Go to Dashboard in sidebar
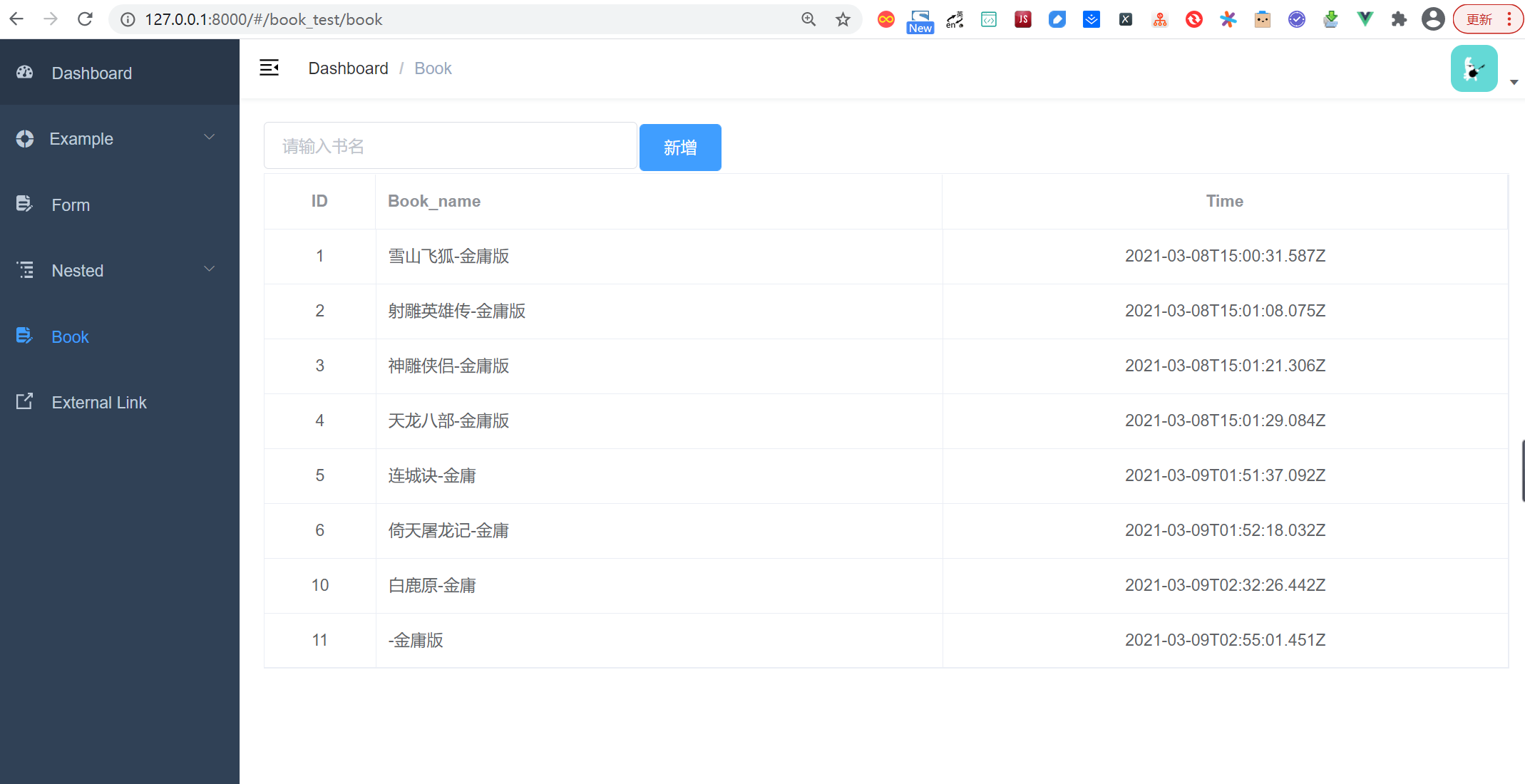This screenshot has height=784, width=1525. point(120,73)
